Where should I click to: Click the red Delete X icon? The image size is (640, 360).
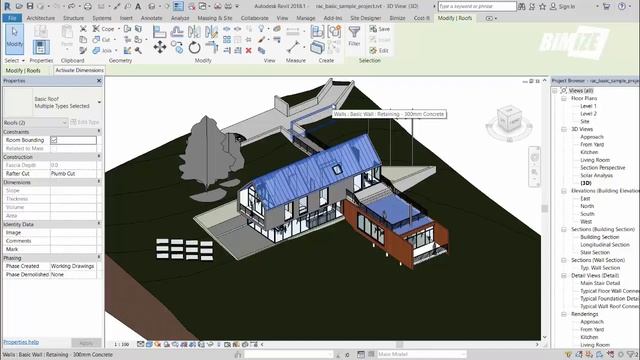tap(248, 50)
